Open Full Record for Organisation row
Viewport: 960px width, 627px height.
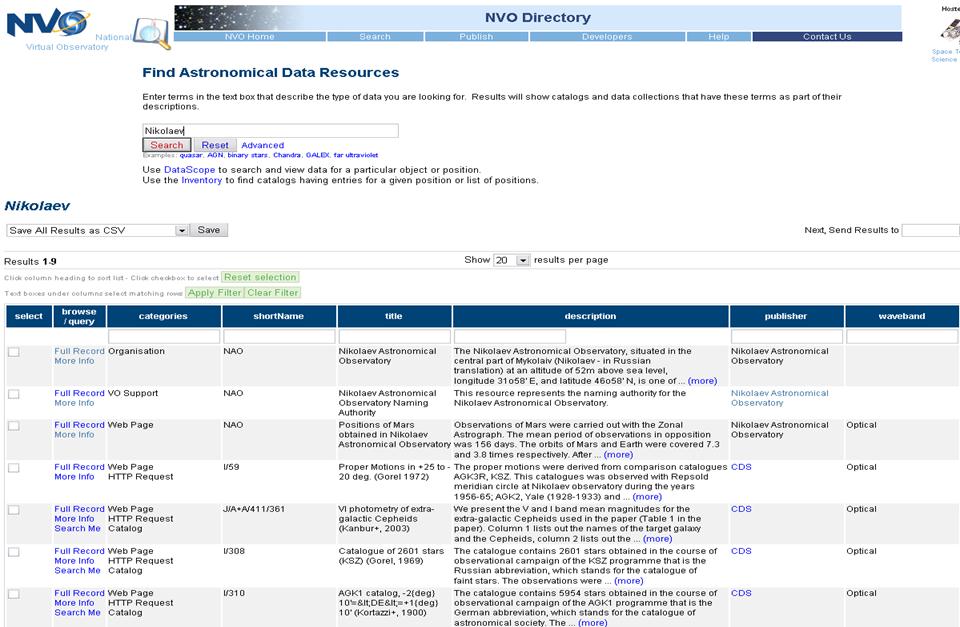(x=80, y=351)
